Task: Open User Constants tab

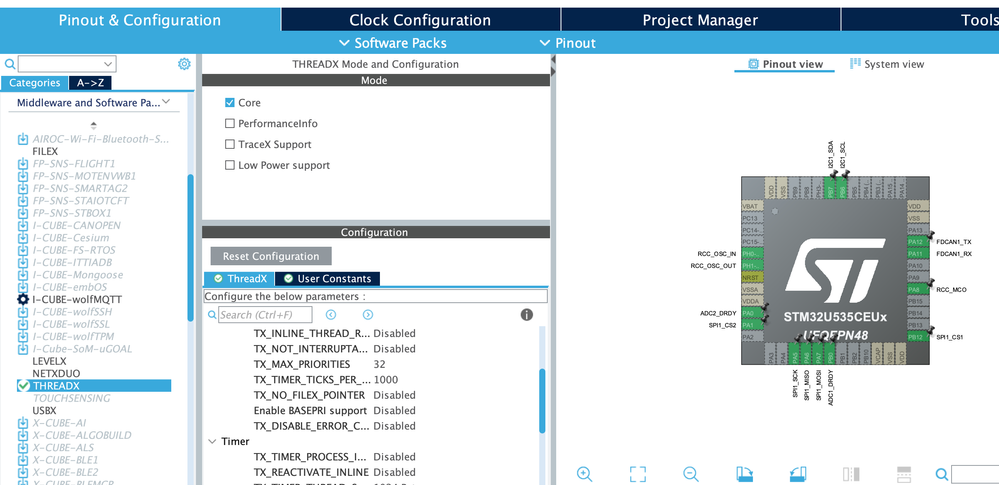Action: [327, 279]
